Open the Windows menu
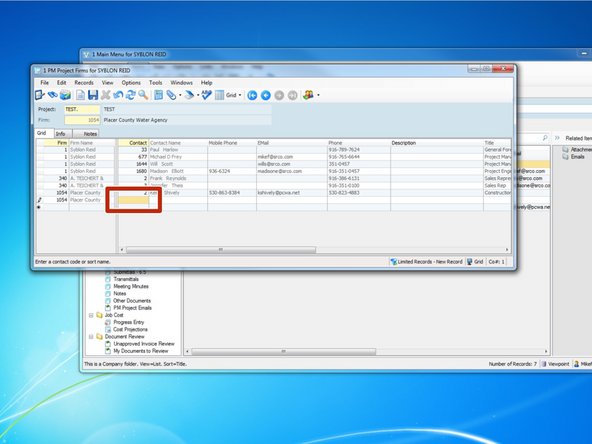 (182, 83)
